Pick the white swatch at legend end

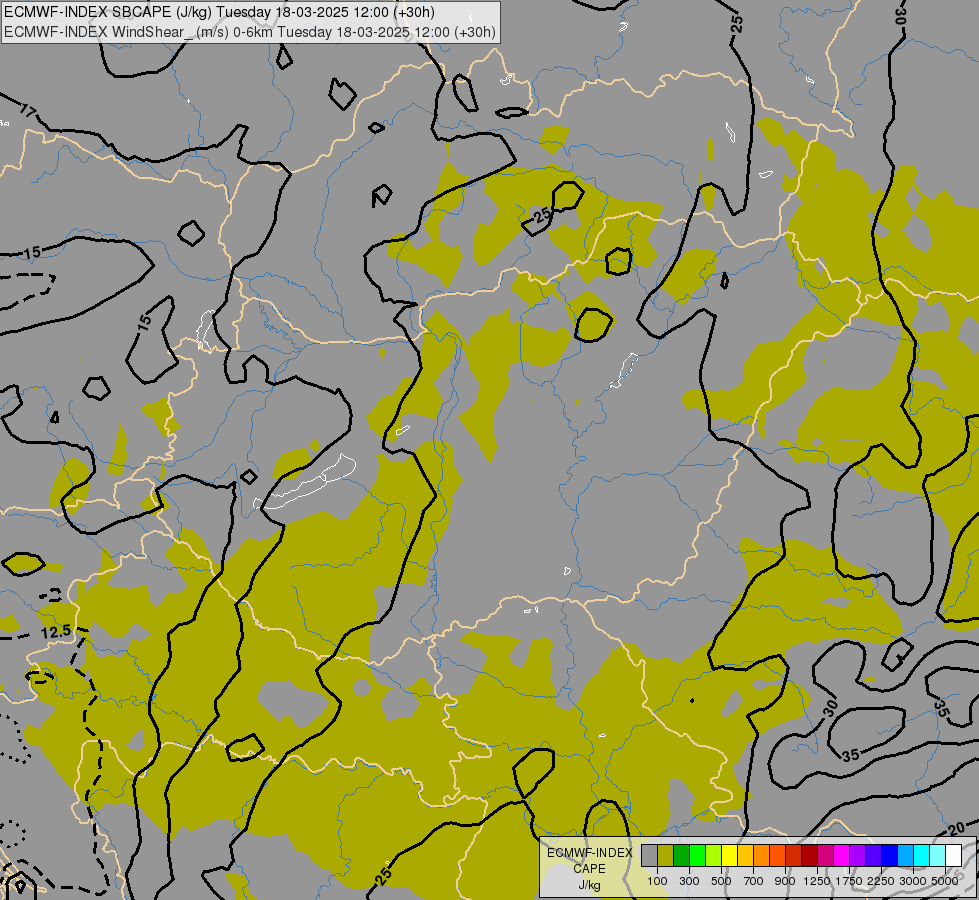click(953, 855)
